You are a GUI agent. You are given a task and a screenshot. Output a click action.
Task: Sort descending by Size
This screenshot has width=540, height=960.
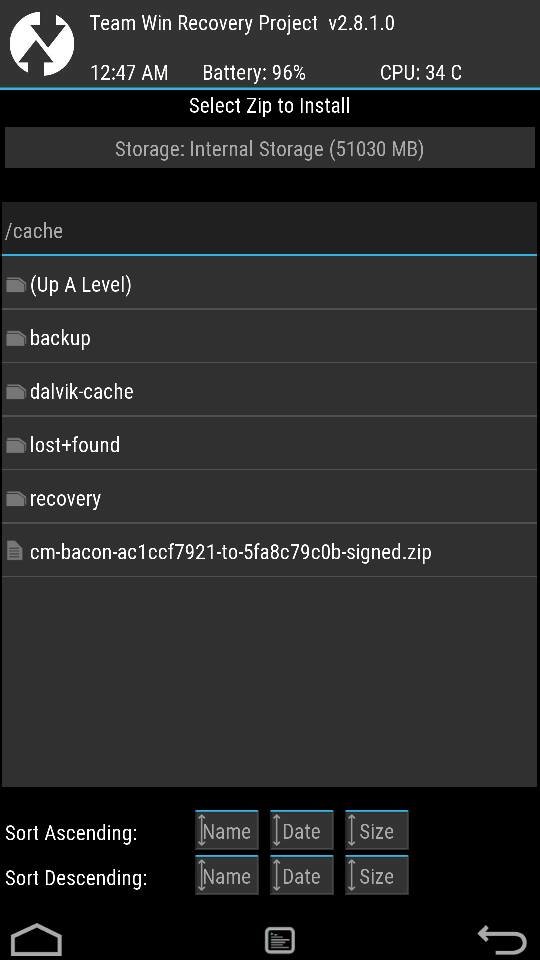[377, 876]
